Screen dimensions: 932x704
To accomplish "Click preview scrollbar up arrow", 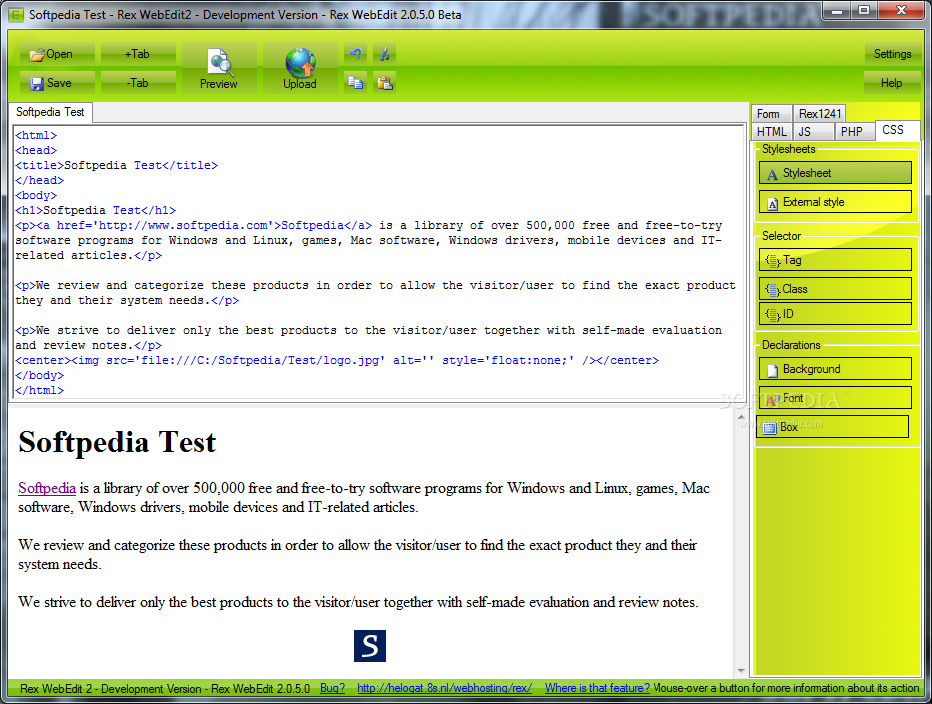I will coord(741,417).
